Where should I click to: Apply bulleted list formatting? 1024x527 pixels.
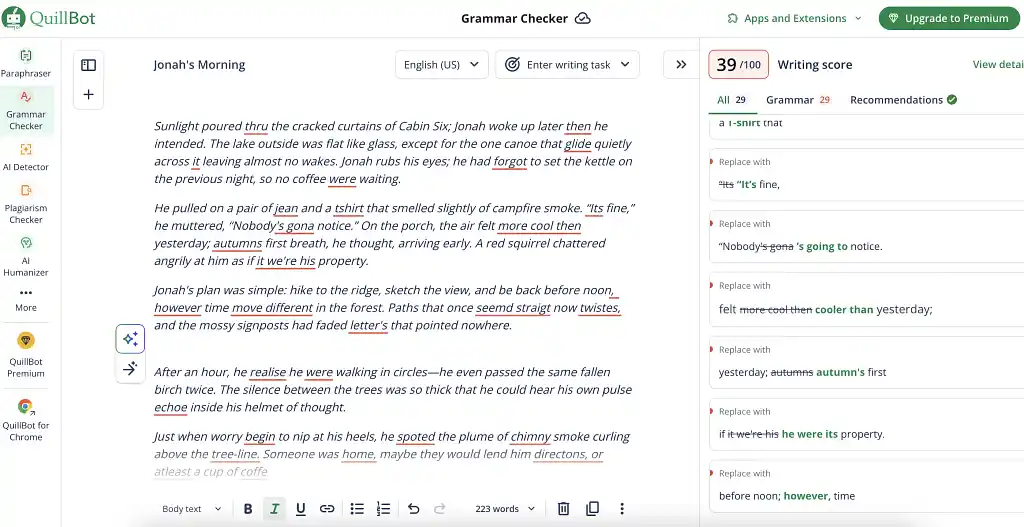(357, 509)
